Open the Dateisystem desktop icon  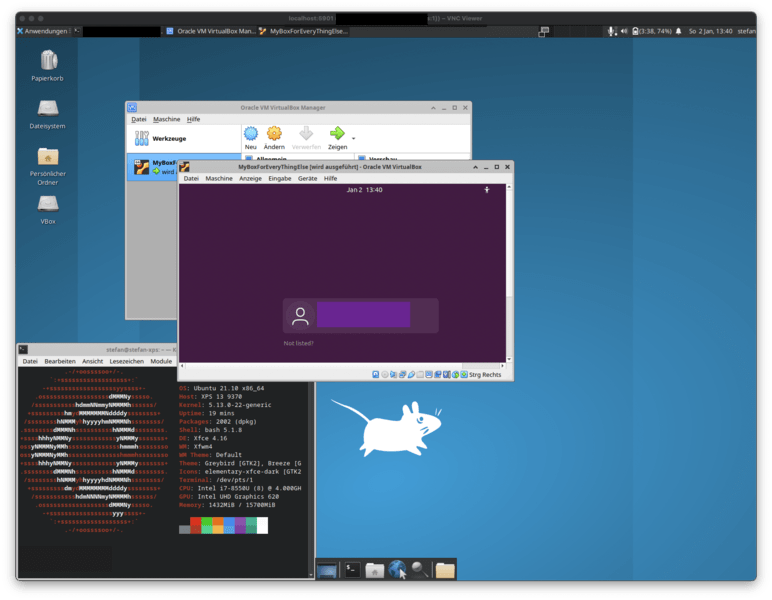[x=48, y=114]
